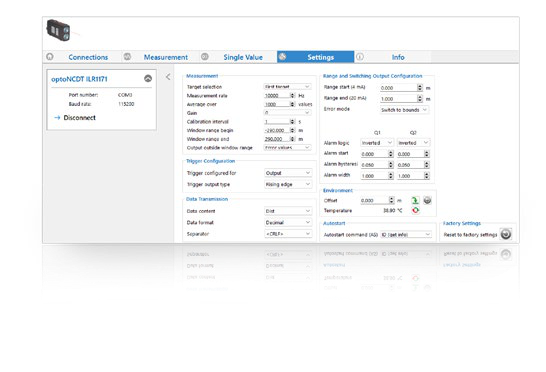Click the Measurement rate stepper arrows
Image resolution: width=546 pixels, height=372 pixels.
[292, 95]
